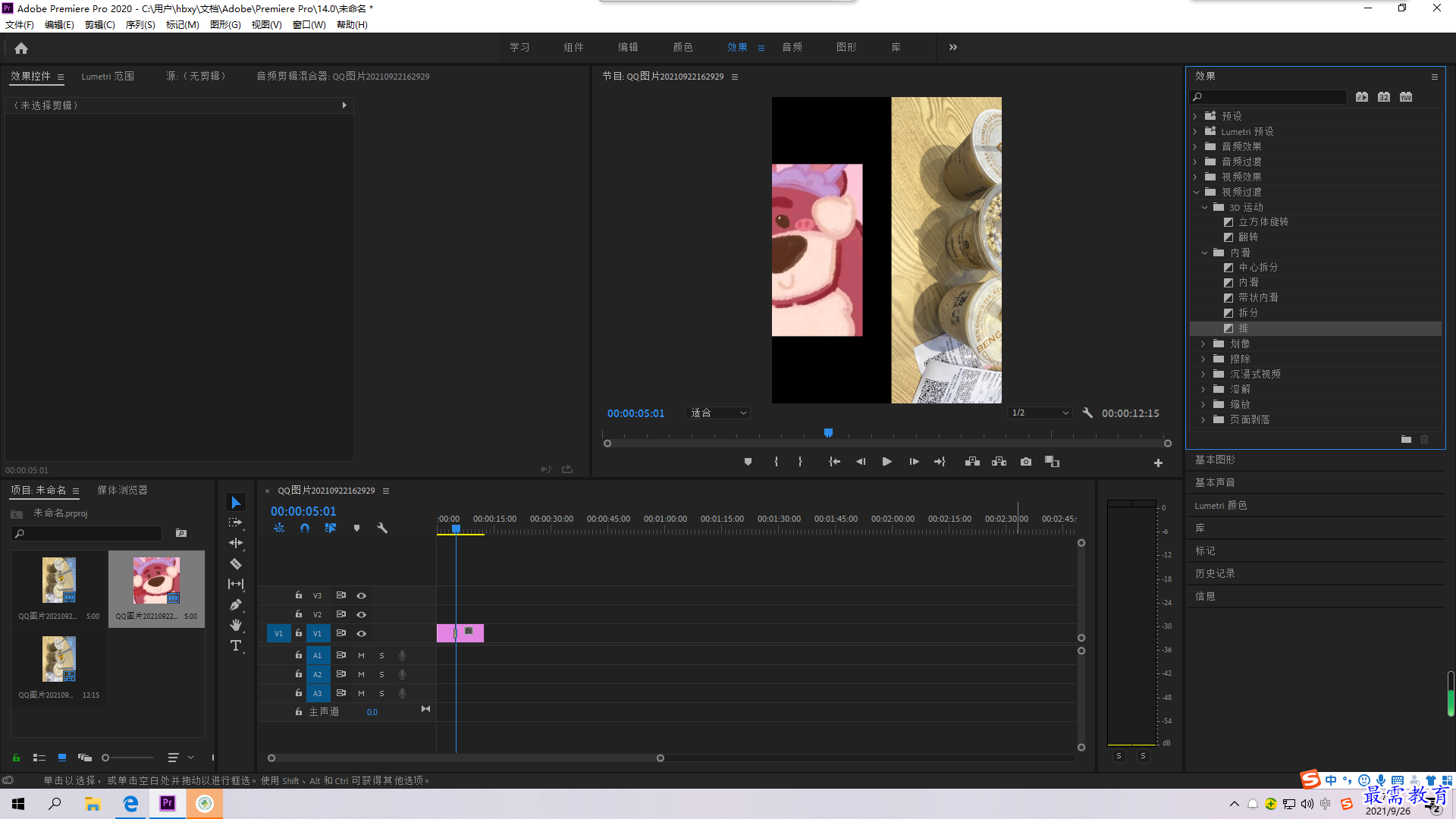Screen dimensions: 1456x819
Task: Open Premiere Pro from Windows taskbar
Action: coord(168,803)
